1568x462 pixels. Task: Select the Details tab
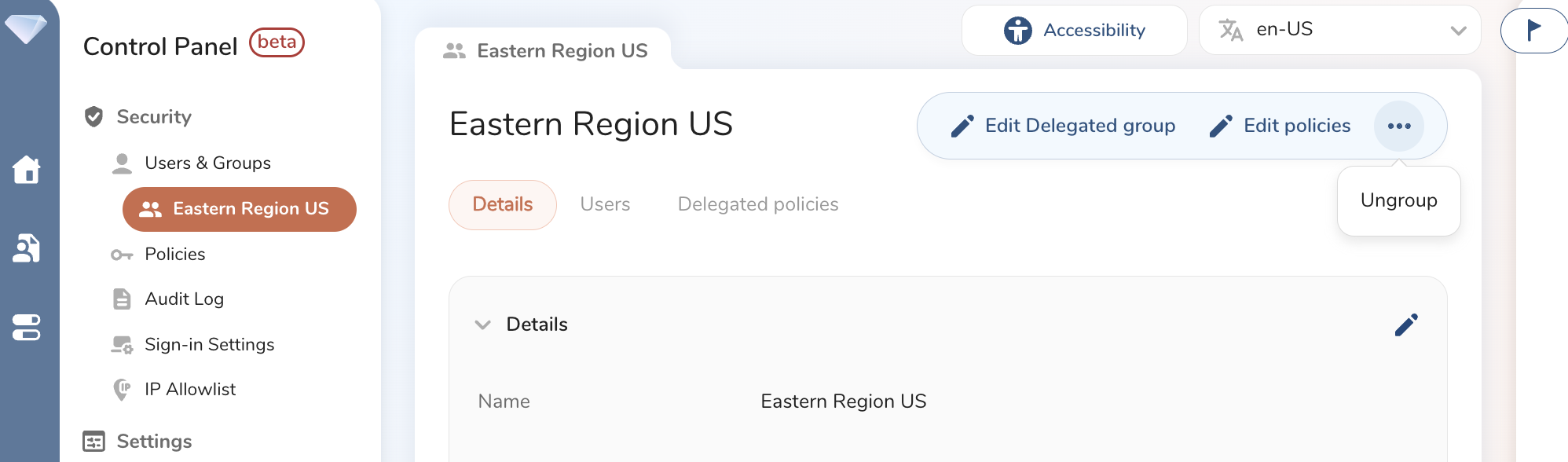click(503, 204)
